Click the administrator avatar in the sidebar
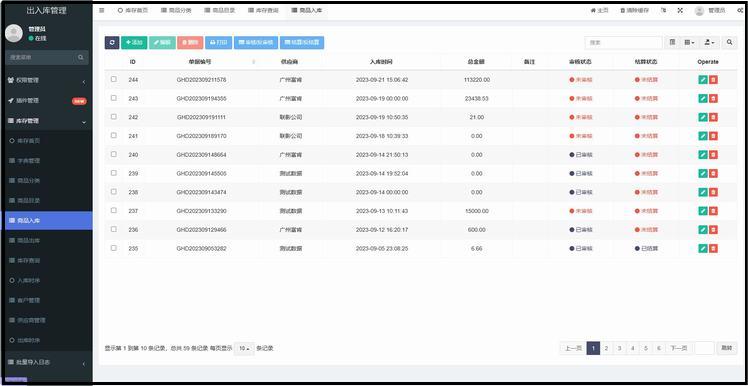Screen dimensions: 748x386 (13, 33)
